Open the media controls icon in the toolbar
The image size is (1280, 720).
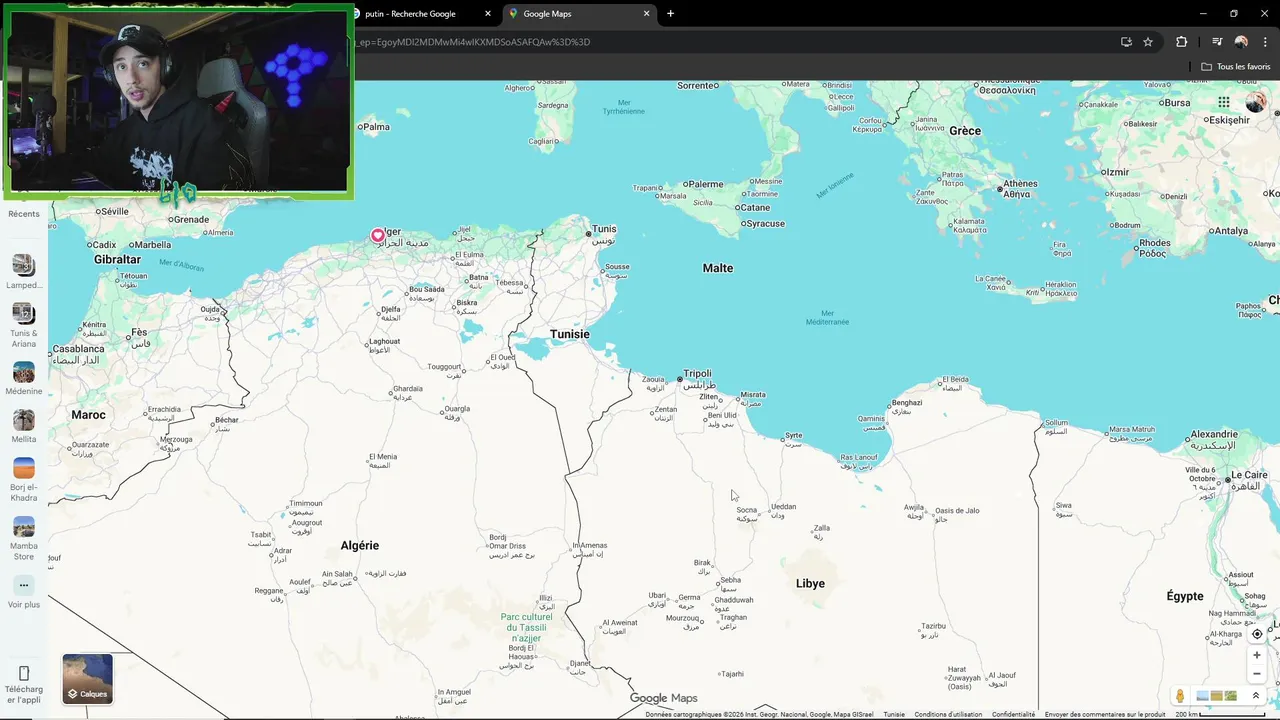[x=1217, y=42]
